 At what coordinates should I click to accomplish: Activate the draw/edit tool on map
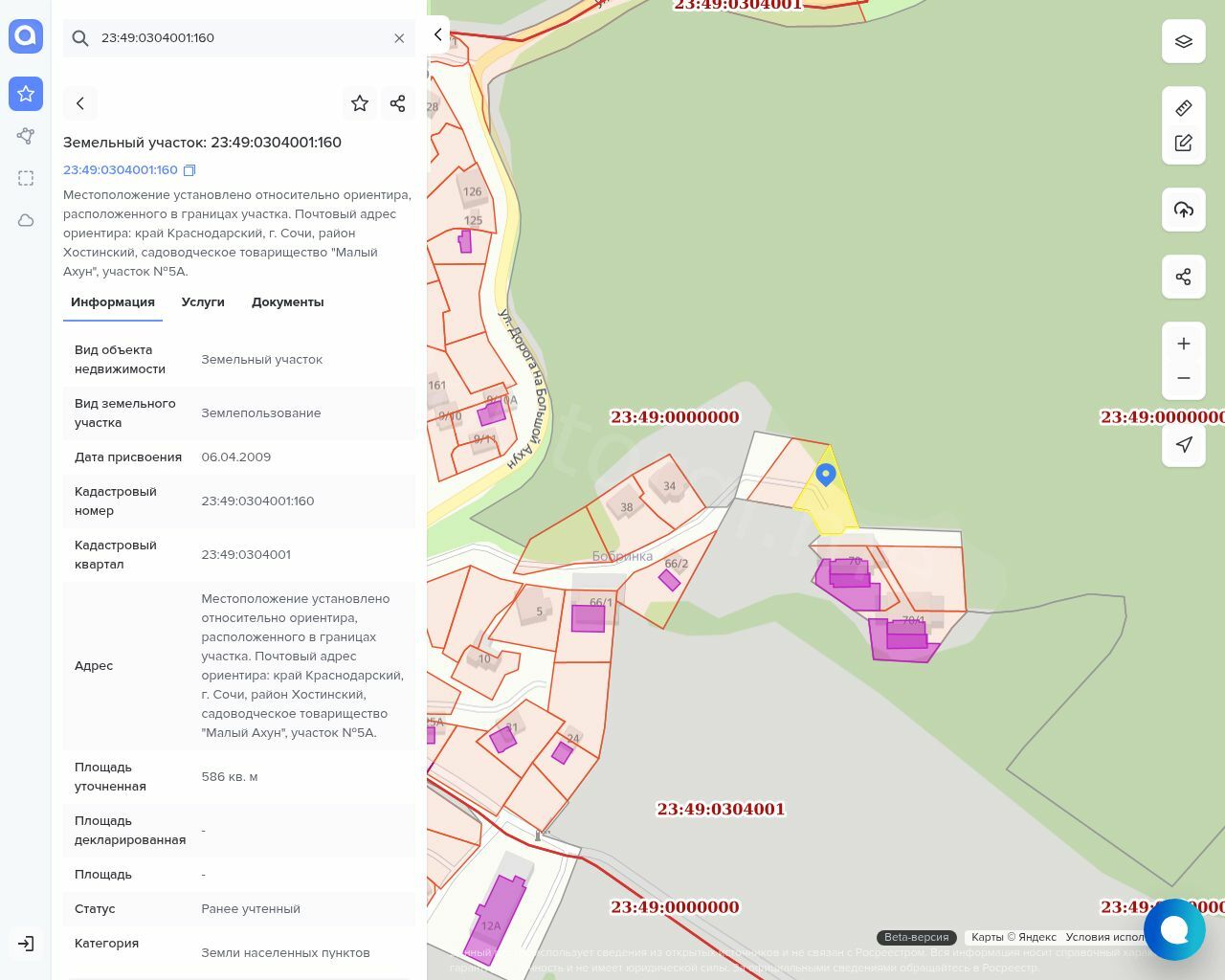coord(1183,143)
